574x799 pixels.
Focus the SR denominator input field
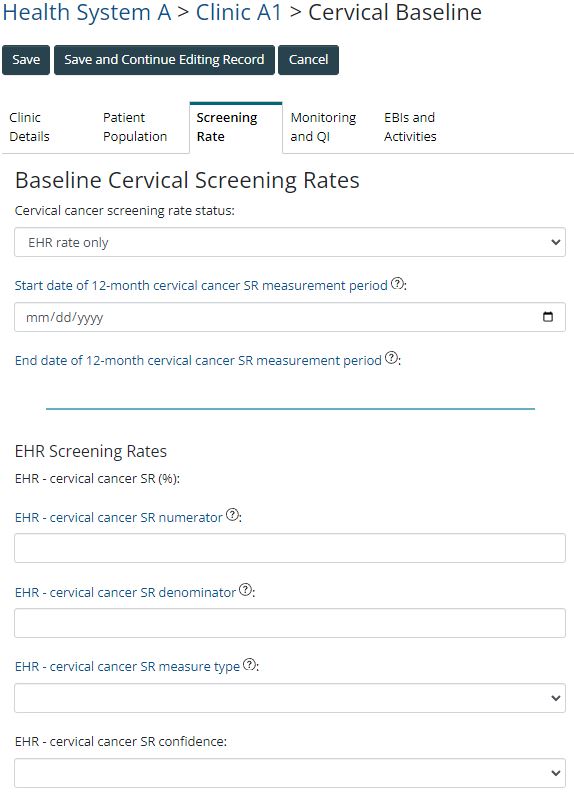pyautogui.click(x=290, y=623)
